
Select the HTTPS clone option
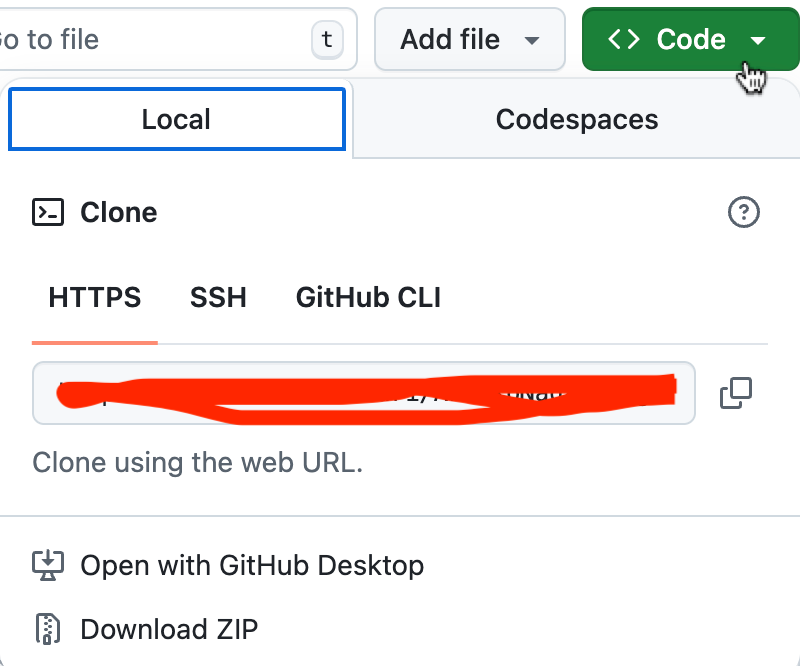[95, 298]
